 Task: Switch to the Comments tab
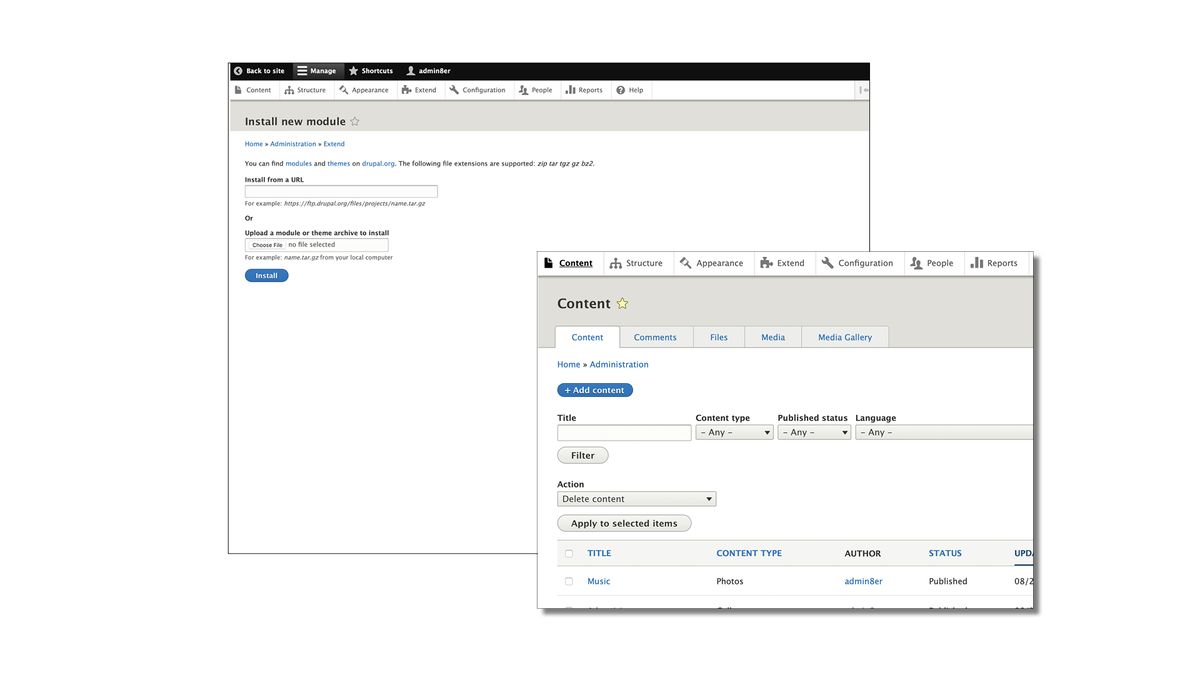(656, 337)
